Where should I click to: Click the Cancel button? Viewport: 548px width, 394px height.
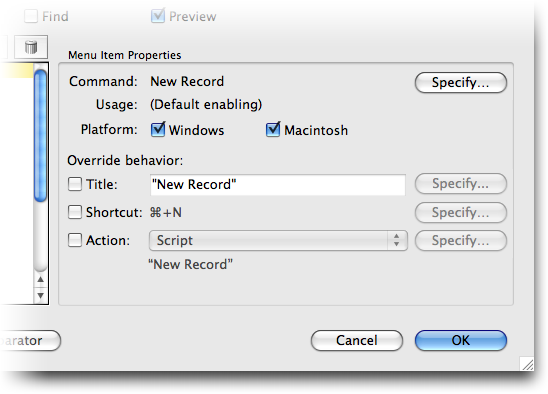point(357,341)
